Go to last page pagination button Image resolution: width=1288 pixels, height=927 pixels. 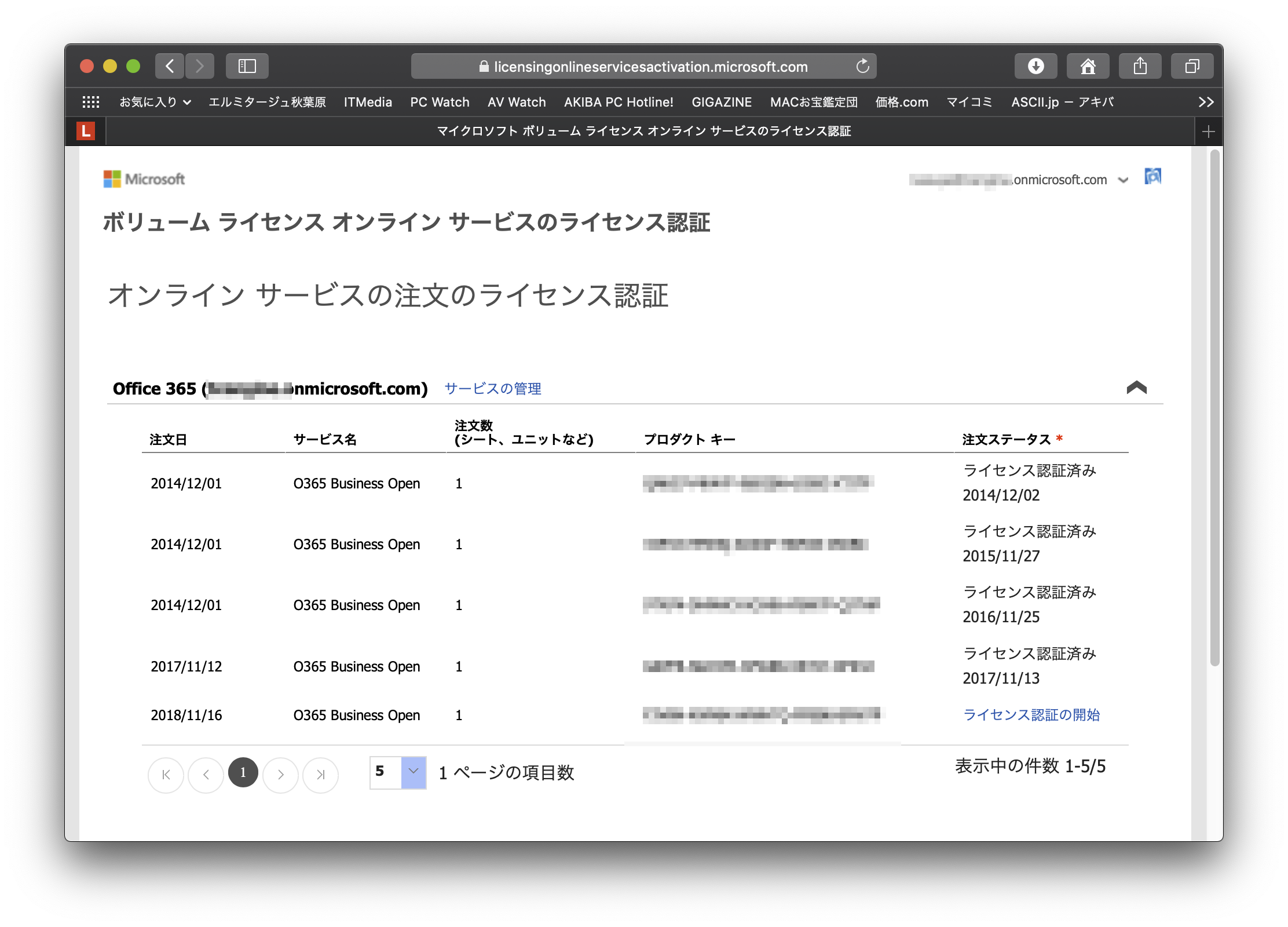321,775
